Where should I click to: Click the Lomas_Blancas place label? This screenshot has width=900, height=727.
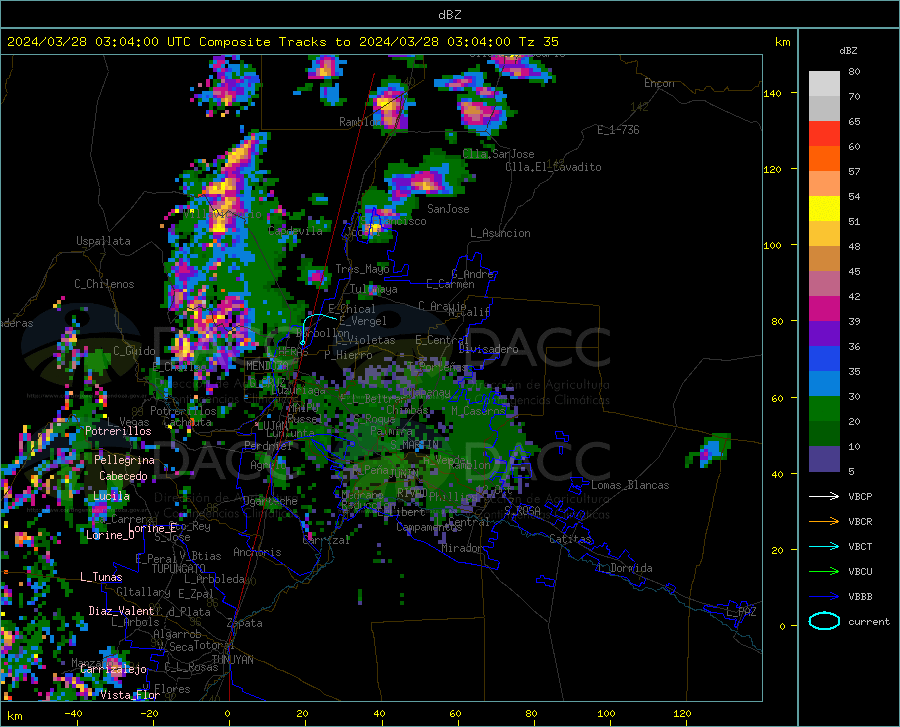[630, 485]
